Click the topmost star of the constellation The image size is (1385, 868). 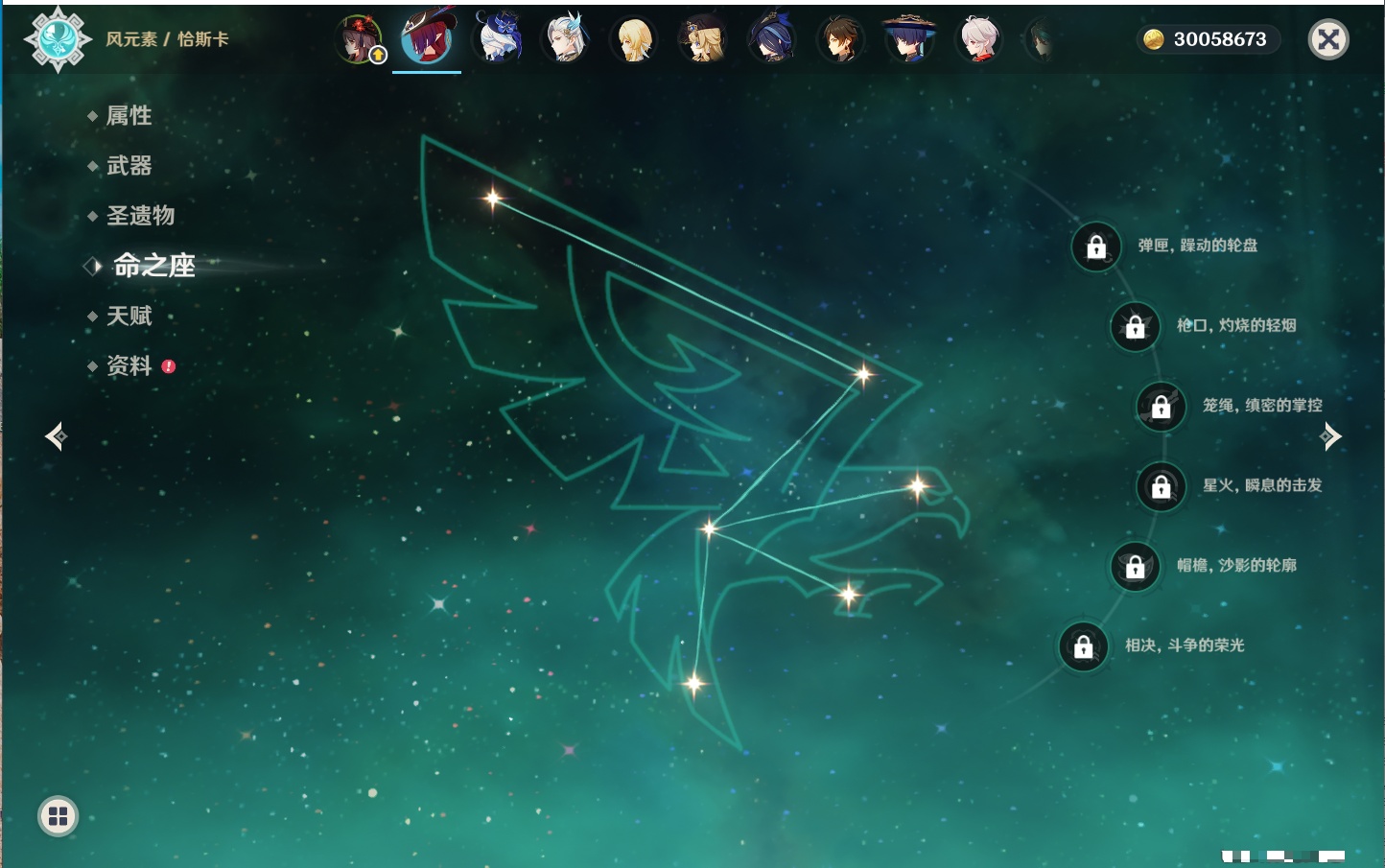493,199
